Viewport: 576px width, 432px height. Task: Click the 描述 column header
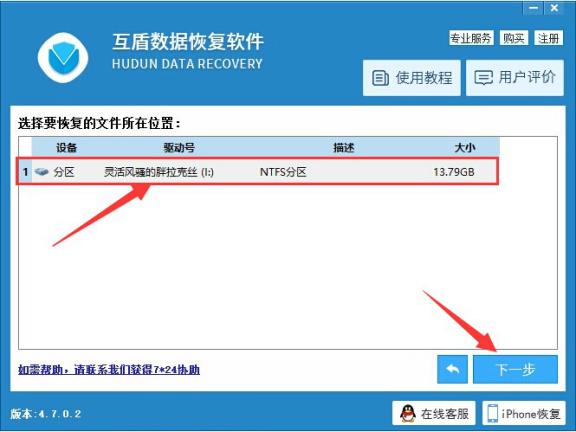tap(343, 148)
